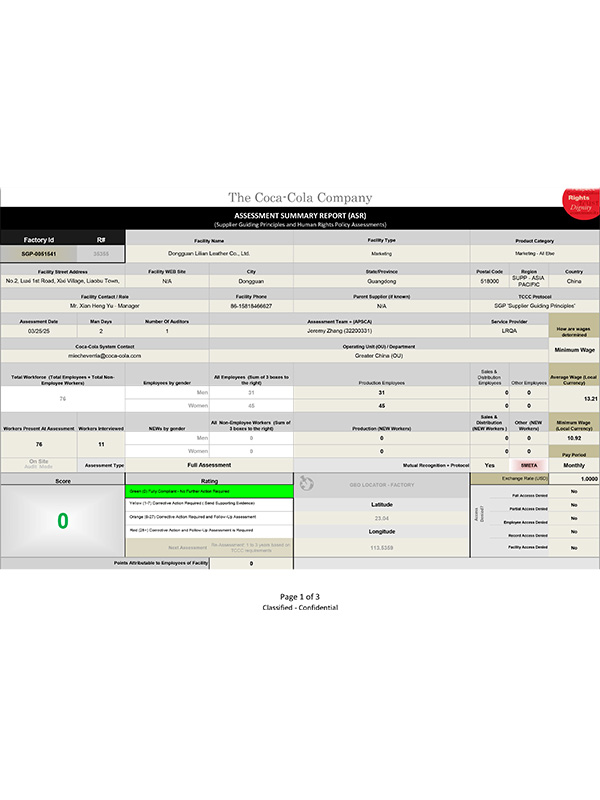Click the Full Assessment type value

point(209,465)
